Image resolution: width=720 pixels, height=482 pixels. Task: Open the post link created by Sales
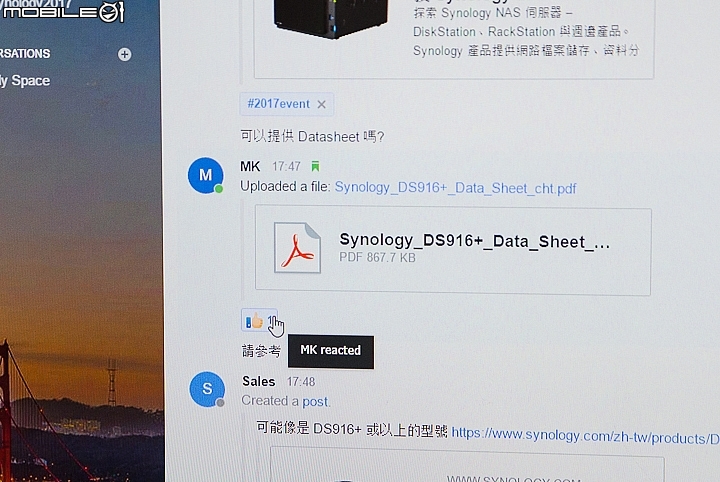[315, 402]
